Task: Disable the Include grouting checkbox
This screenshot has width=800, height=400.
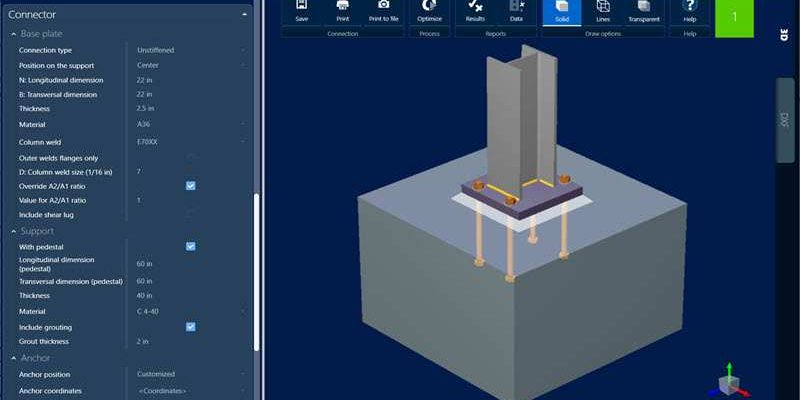Action: point(191,327)
